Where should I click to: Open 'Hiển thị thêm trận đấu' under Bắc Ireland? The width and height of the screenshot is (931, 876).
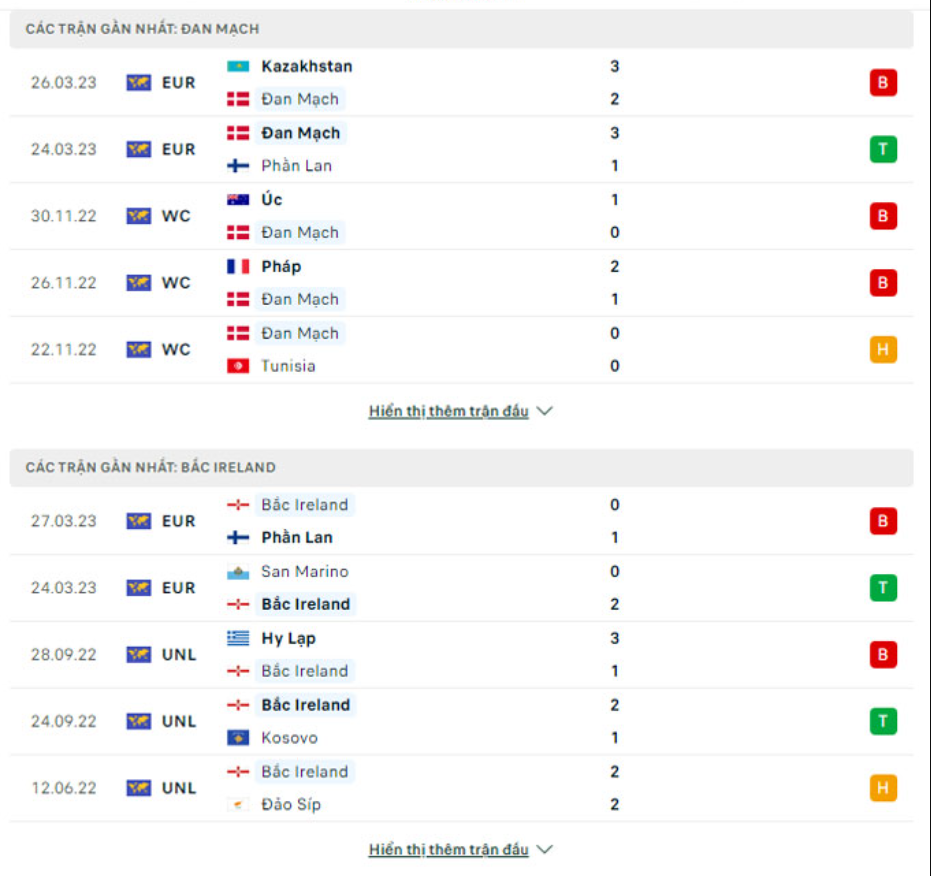tap(448, 850)
